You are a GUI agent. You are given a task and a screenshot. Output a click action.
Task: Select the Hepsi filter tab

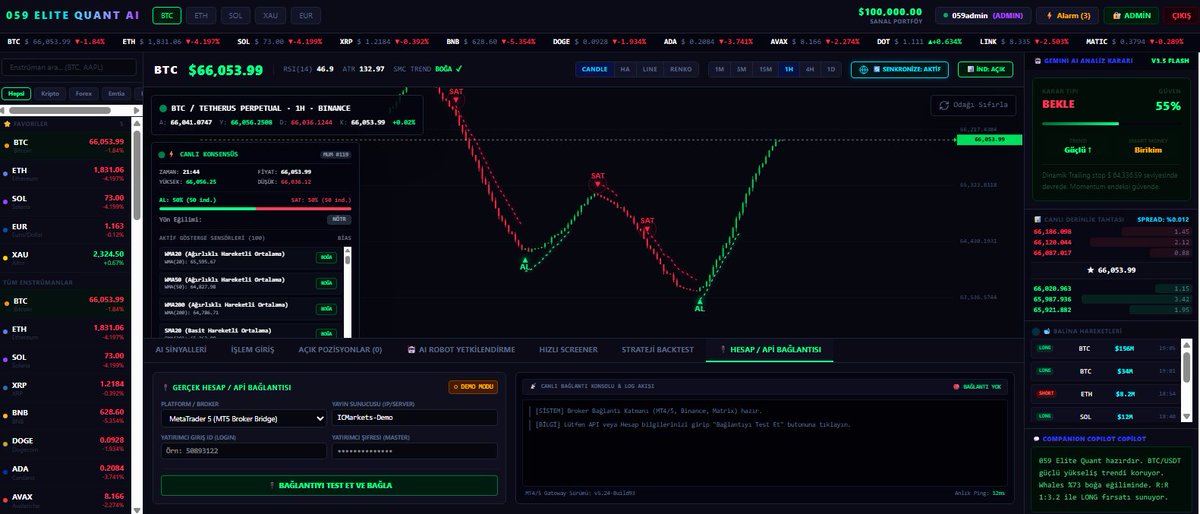click(16, 93)
